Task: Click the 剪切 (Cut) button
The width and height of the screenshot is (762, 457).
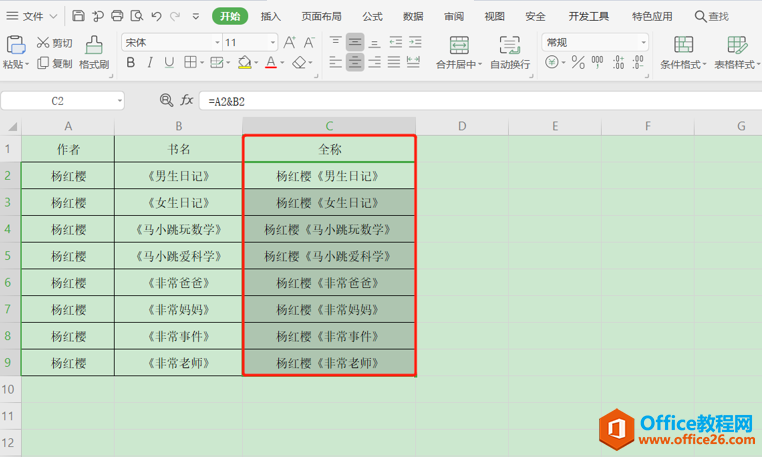Action: 54,43
